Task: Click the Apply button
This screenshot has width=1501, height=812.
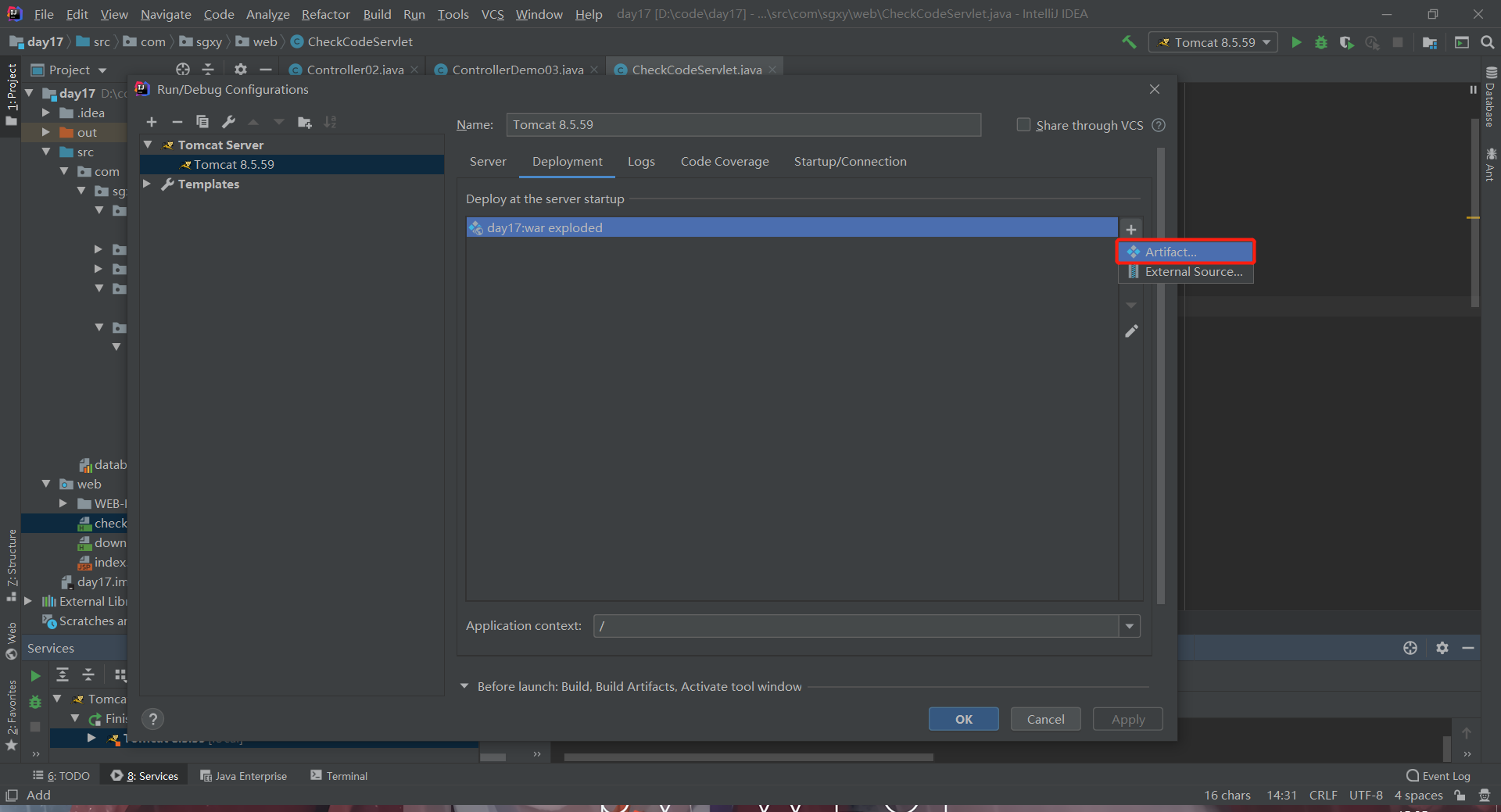Action: 1127,719
